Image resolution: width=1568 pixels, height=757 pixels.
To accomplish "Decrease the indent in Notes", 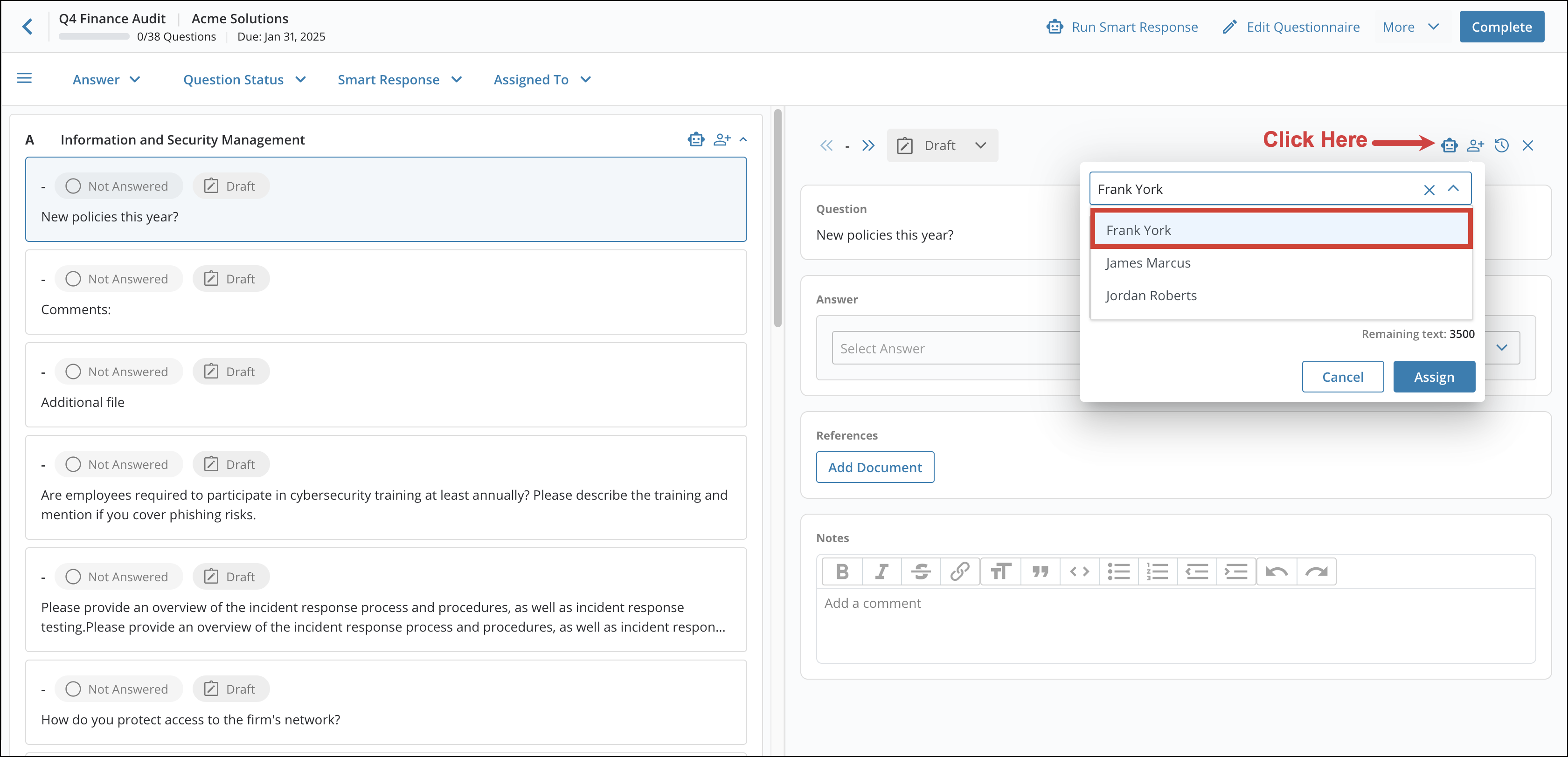I will click(1197, 571).
